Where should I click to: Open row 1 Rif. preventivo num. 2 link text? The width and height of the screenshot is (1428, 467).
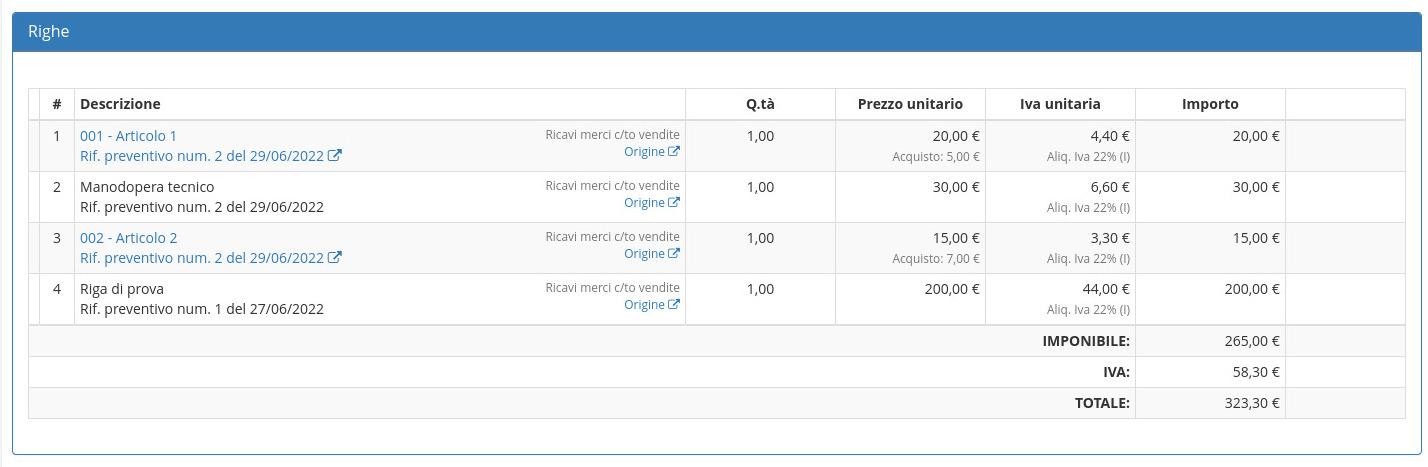tap(202, 156)
